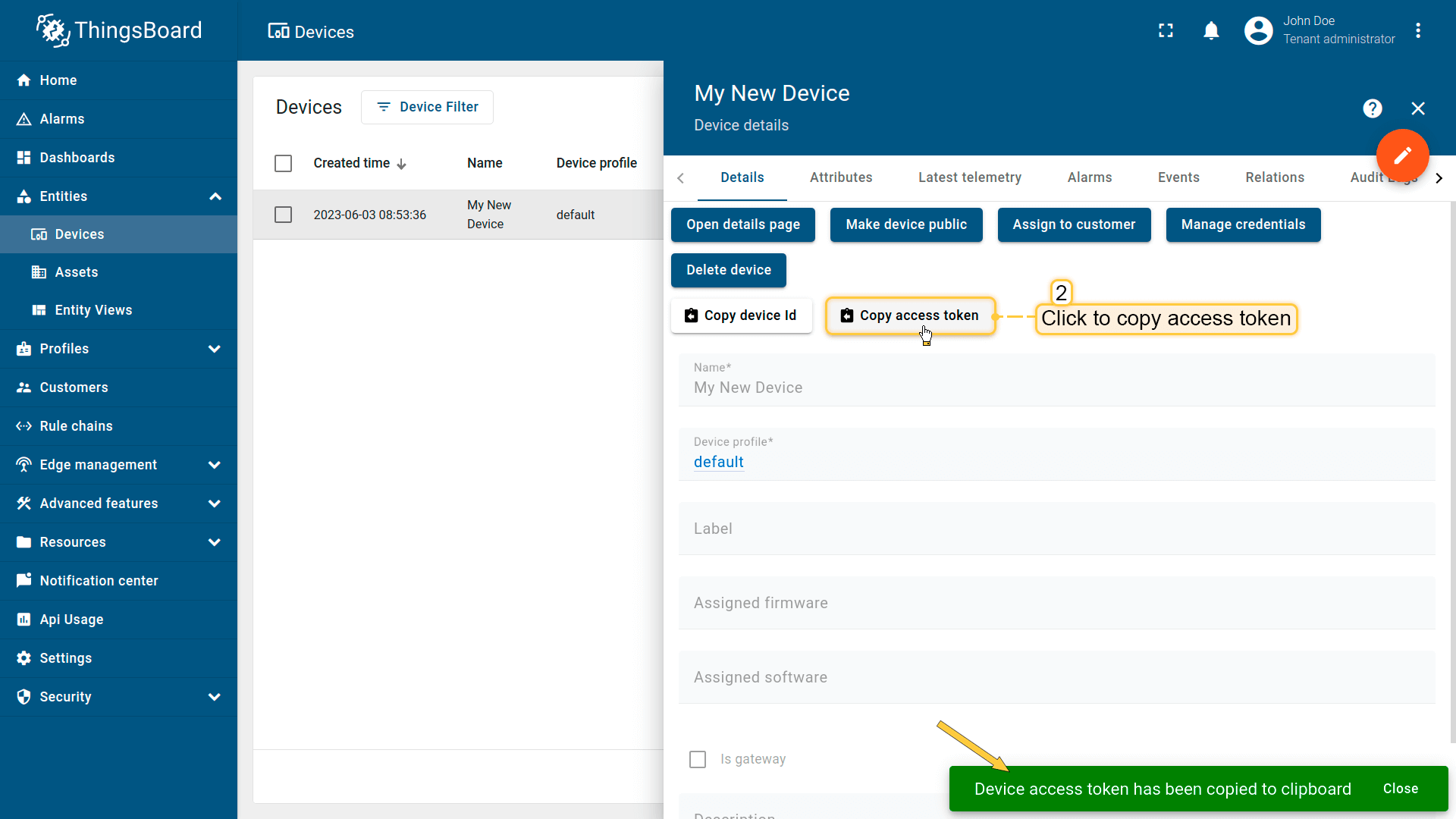Click the orange pencil edit button

point(1402,155)
